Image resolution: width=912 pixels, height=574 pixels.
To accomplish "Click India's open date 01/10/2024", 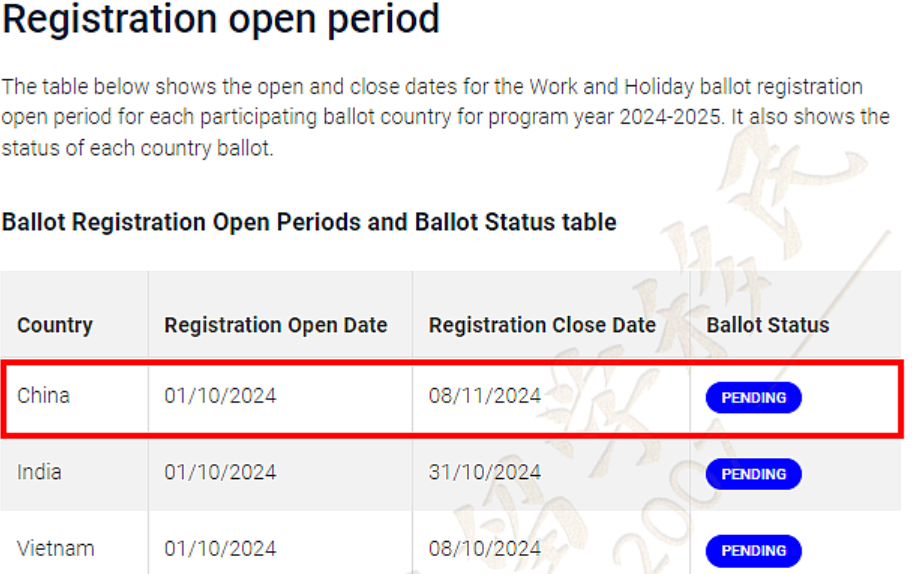I will click(x=220, y=472).
